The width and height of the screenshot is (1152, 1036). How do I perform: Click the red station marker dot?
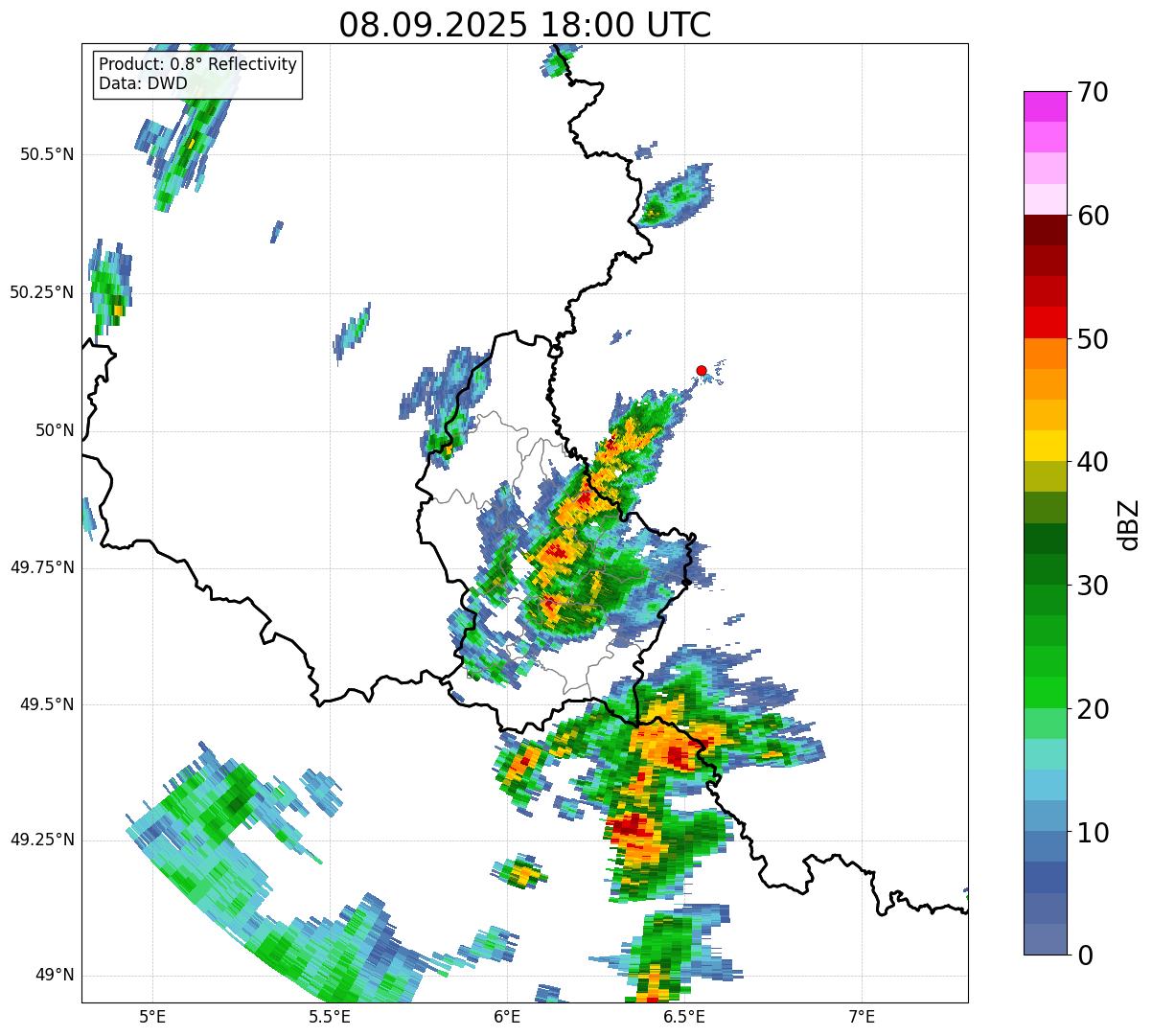click(x=702, y=370)
